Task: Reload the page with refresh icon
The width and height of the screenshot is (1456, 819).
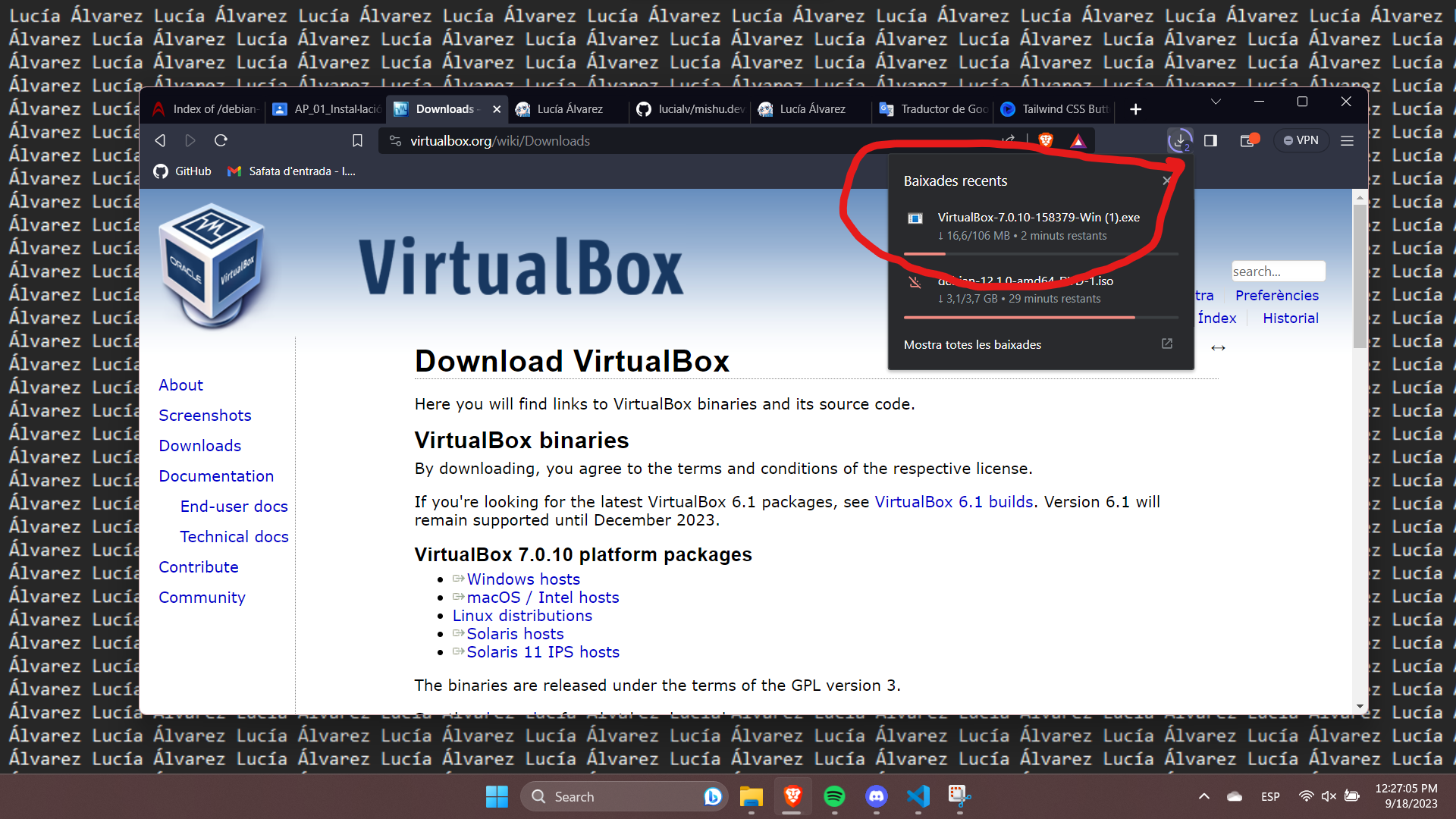Action: point(221,140)
